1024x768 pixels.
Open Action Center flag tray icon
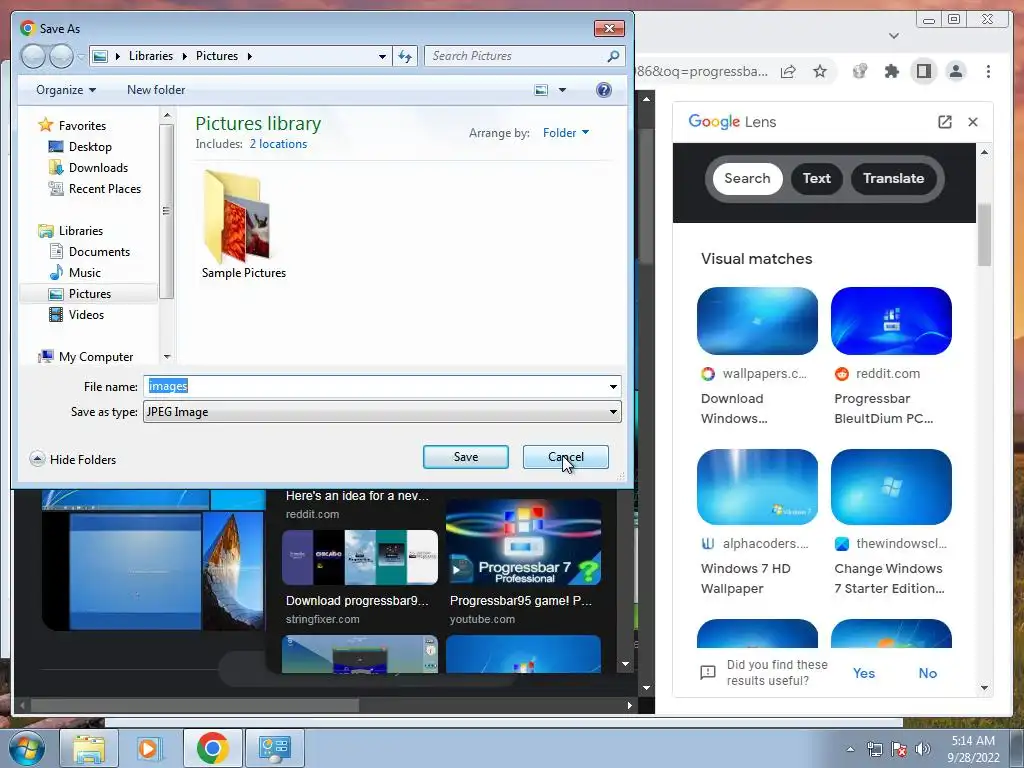[899, 749]
